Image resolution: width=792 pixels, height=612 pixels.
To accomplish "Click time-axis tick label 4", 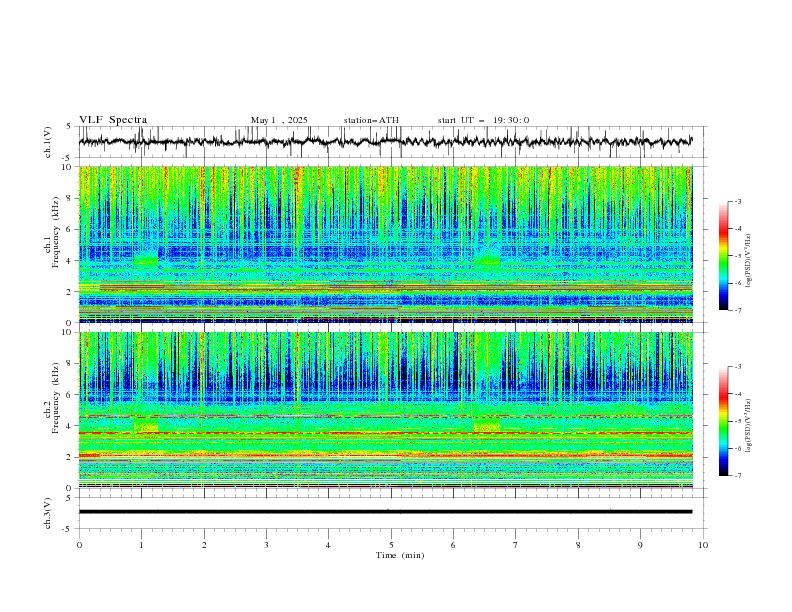I will pyautogui.click(x=328, y=545).
